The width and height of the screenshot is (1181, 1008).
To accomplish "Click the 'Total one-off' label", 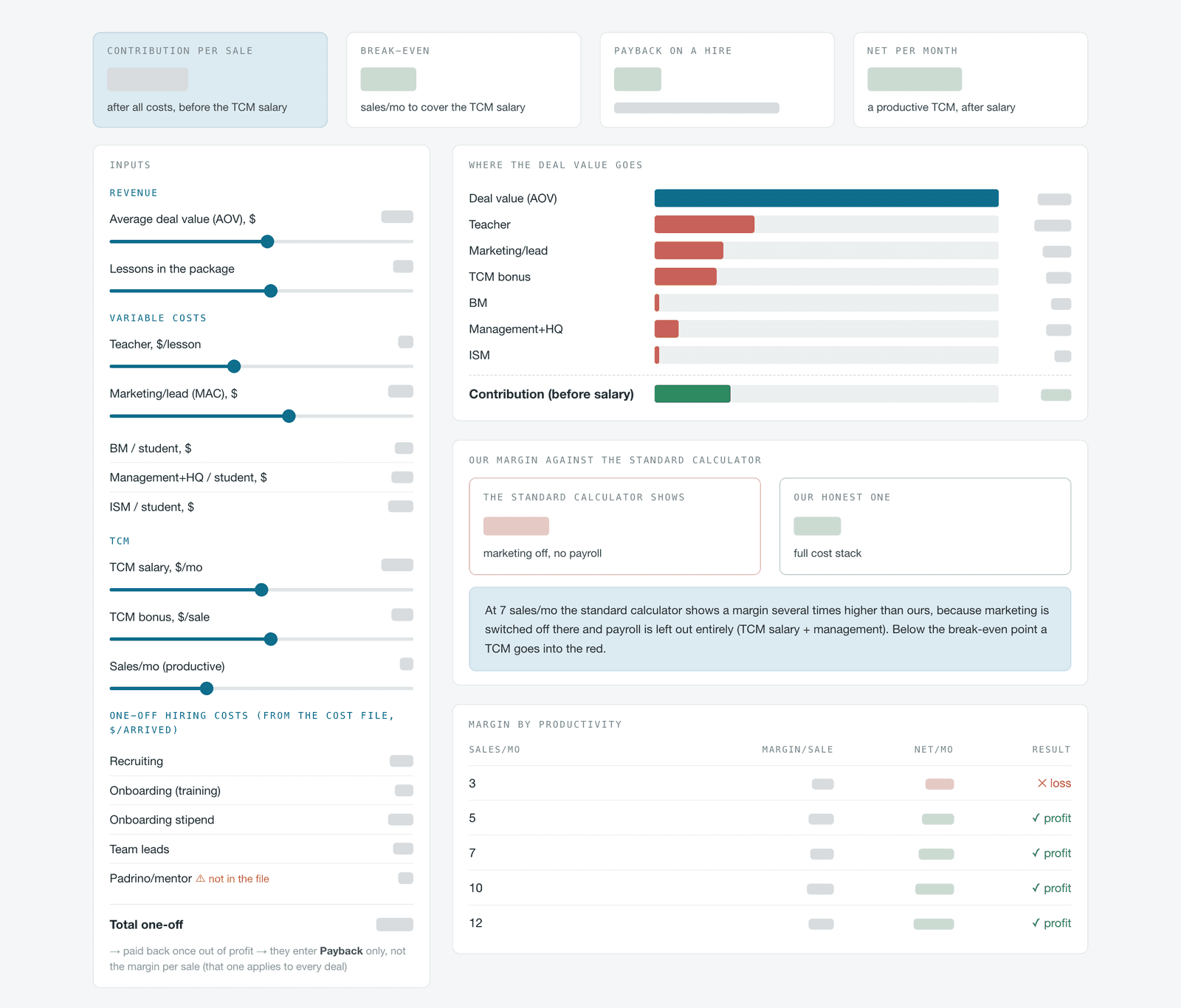I will (146, 925).
